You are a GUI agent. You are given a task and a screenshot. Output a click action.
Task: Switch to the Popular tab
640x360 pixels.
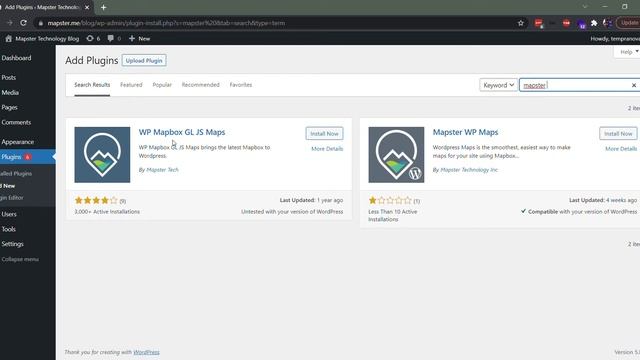(162, 85)
